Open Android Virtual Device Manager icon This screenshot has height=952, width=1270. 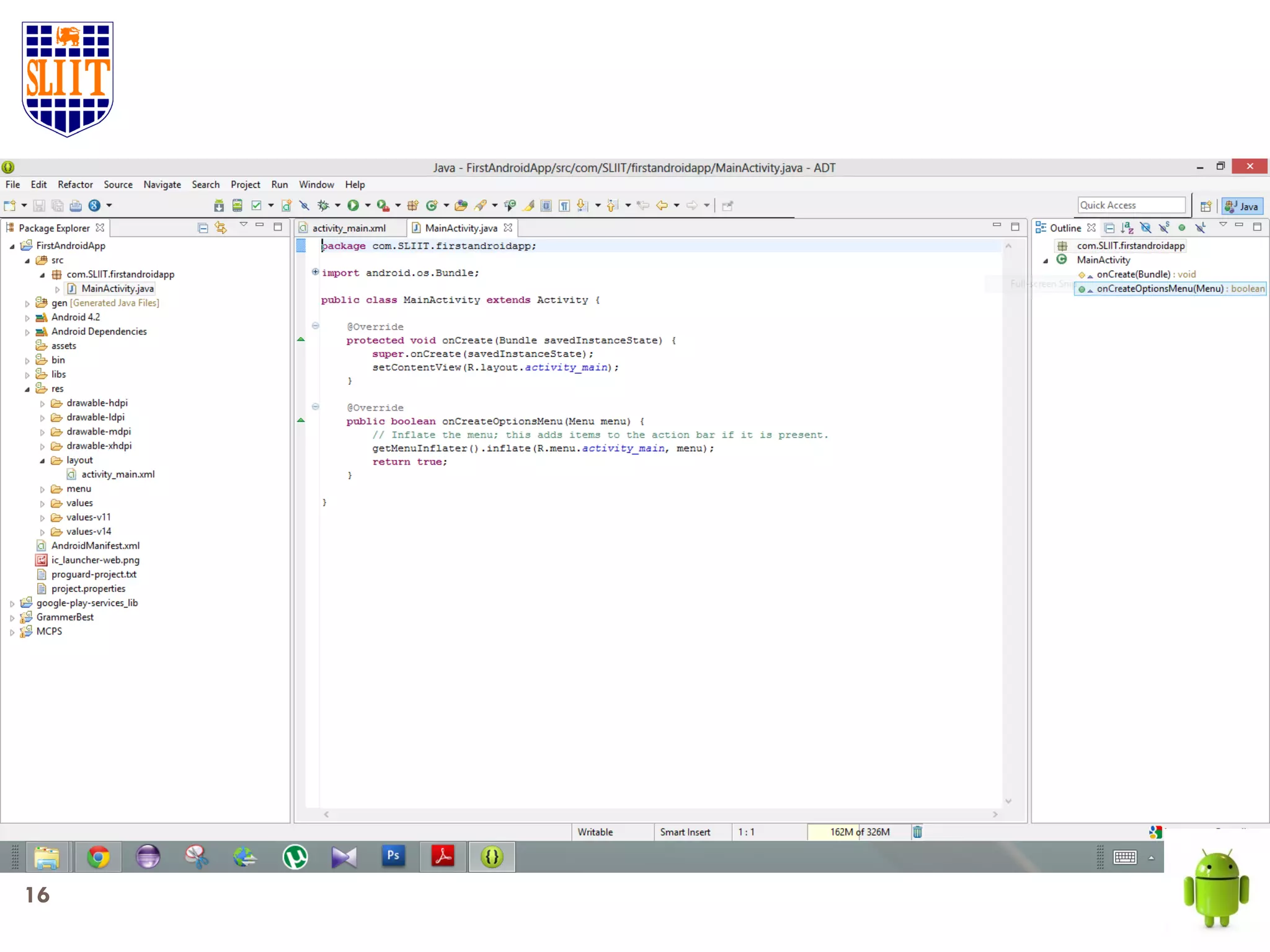pyautogui.click(x=237, y=206)
